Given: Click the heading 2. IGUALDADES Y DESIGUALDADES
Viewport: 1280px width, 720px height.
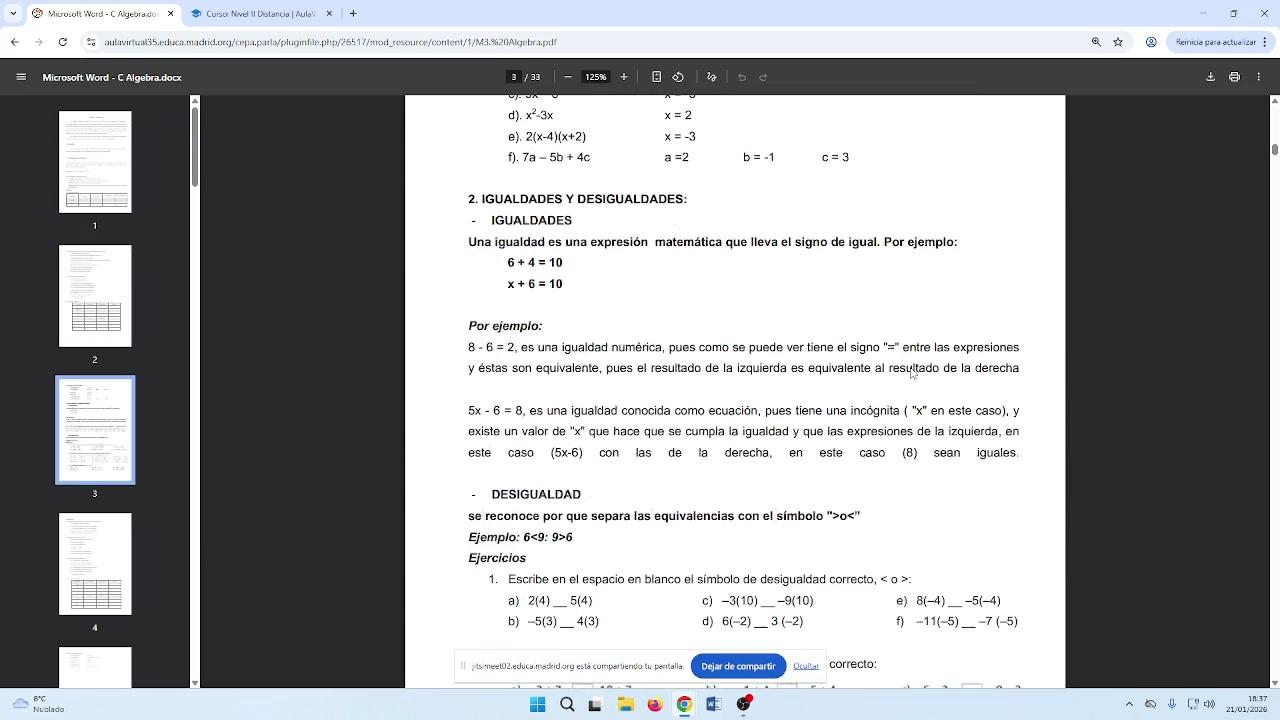Looking at the screenshot, I should click(577, 199).
